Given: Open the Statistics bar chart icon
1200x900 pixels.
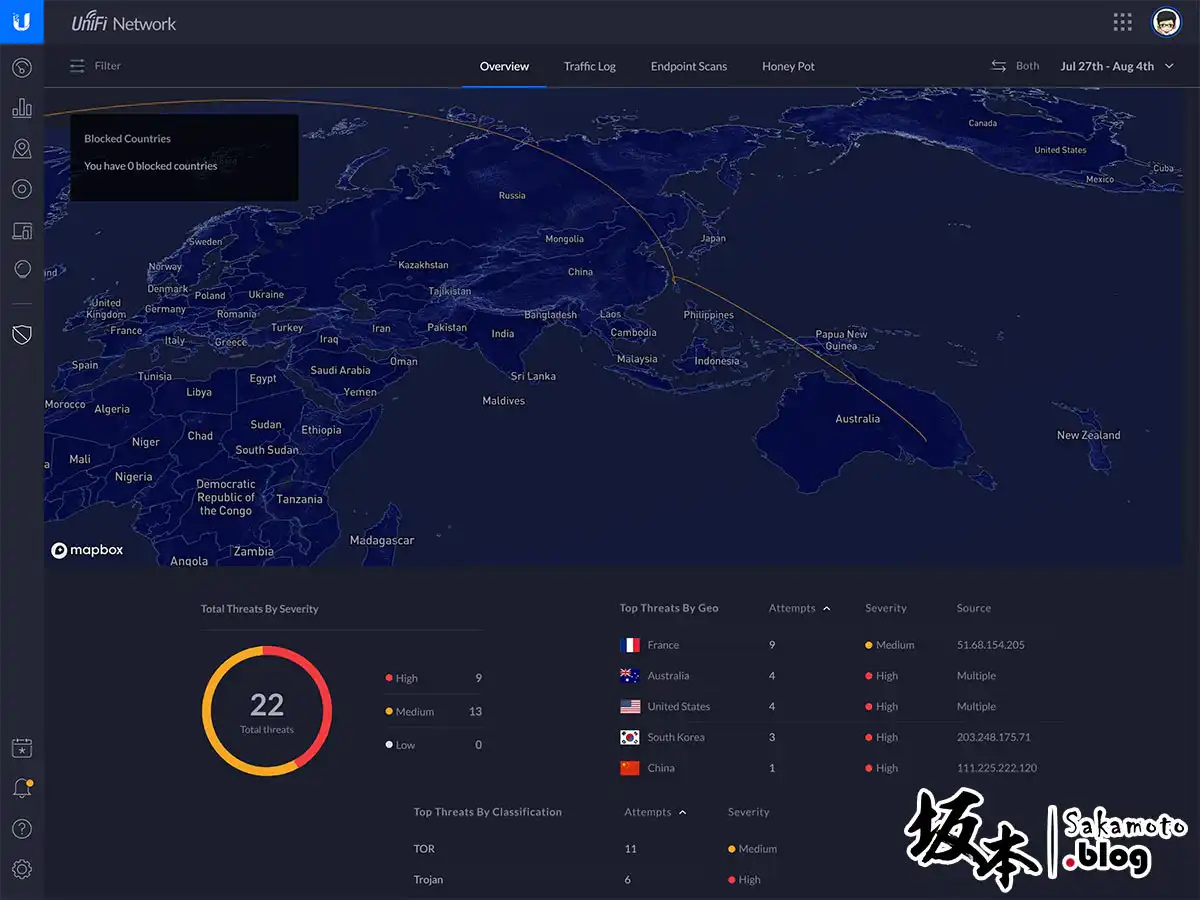Looking at the screenshot, I should [22, 108].
